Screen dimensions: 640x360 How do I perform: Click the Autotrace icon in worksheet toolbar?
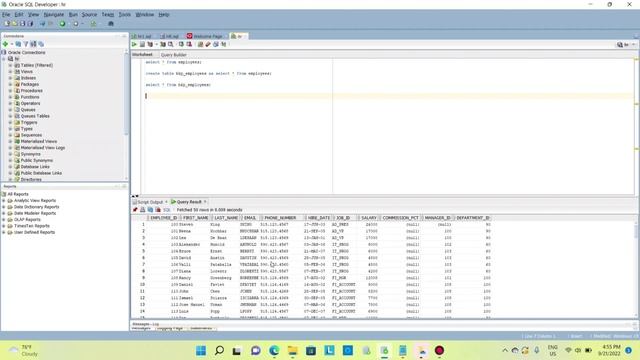[x=163, y=44]
